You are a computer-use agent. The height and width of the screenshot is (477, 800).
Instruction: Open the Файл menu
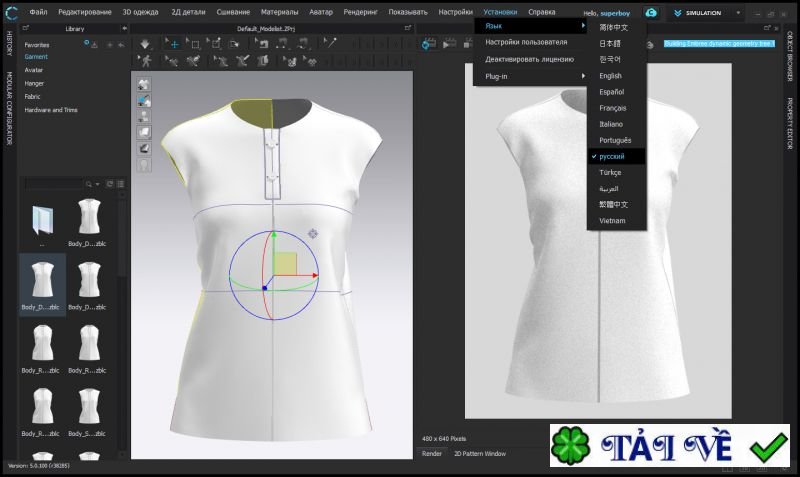point(38,12)
